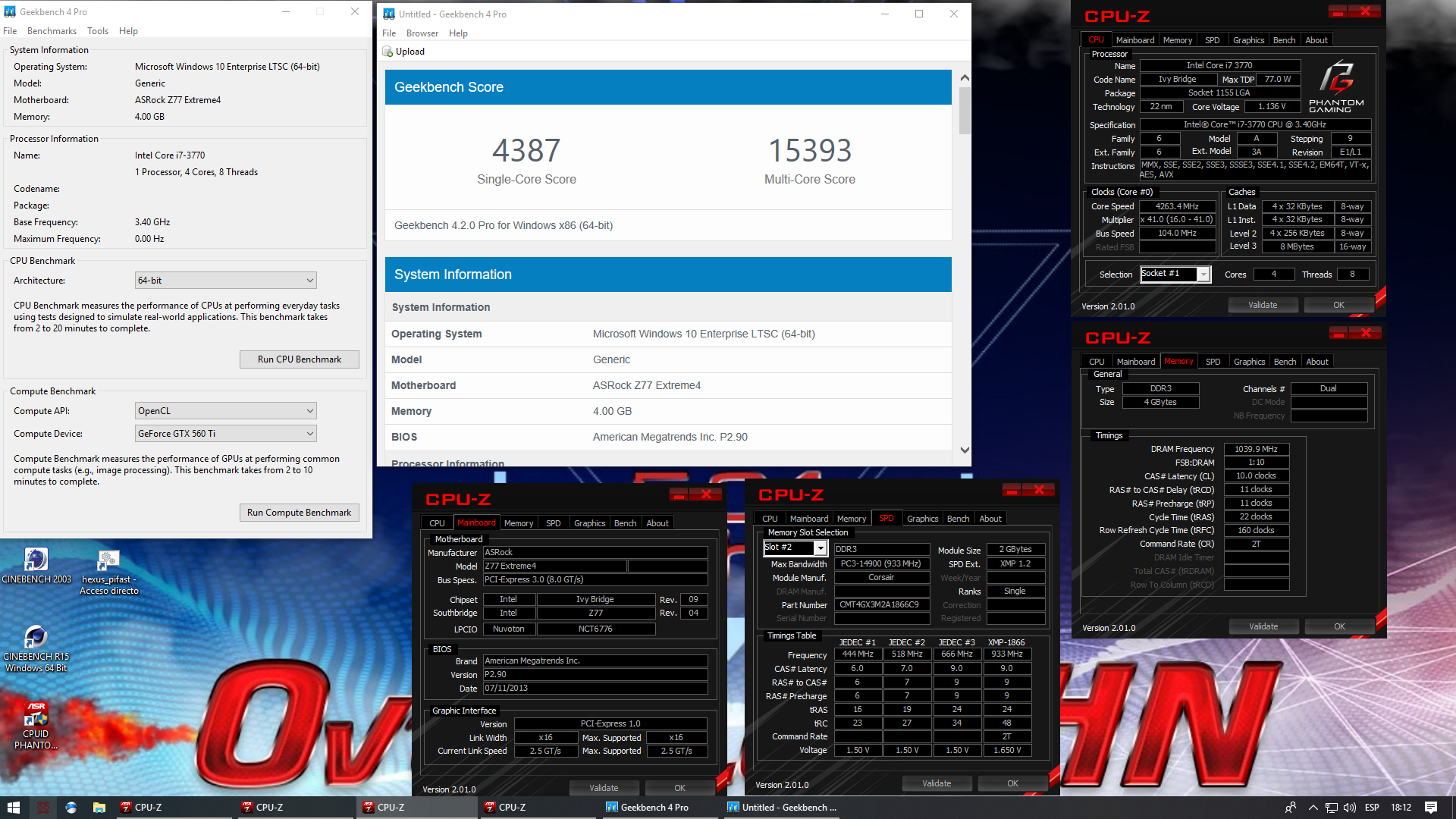Open About tab in CPU-Z SPD window
Viewport: 1456px width, 819px height.
tap(990, 519)
